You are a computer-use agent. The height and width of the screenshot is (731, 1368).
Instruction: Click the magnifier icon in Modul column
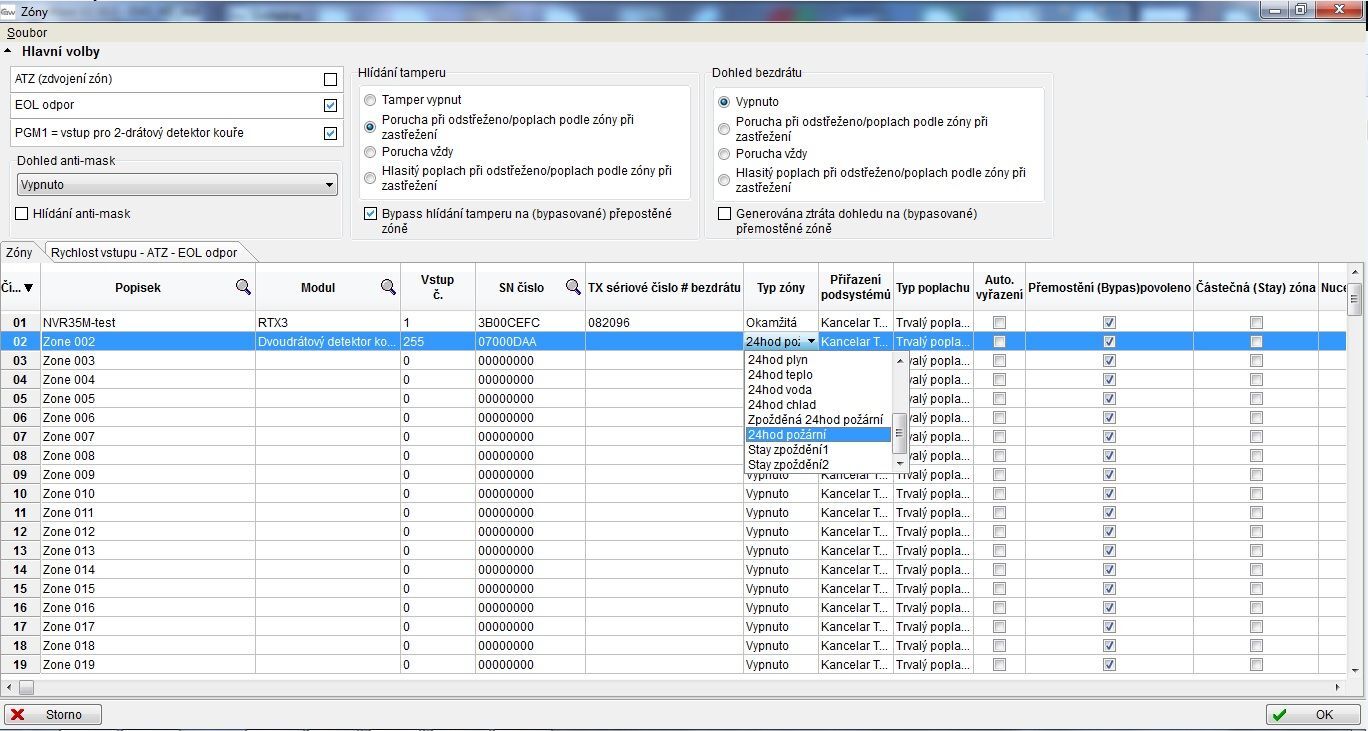(388, 287)
